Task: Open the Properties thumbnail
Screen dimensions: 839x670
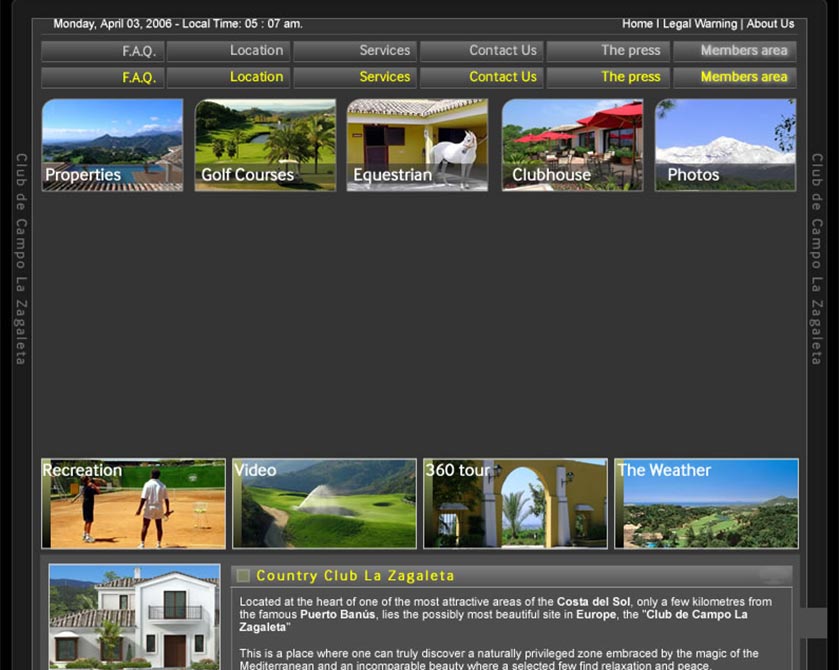Action: point(112,144)
